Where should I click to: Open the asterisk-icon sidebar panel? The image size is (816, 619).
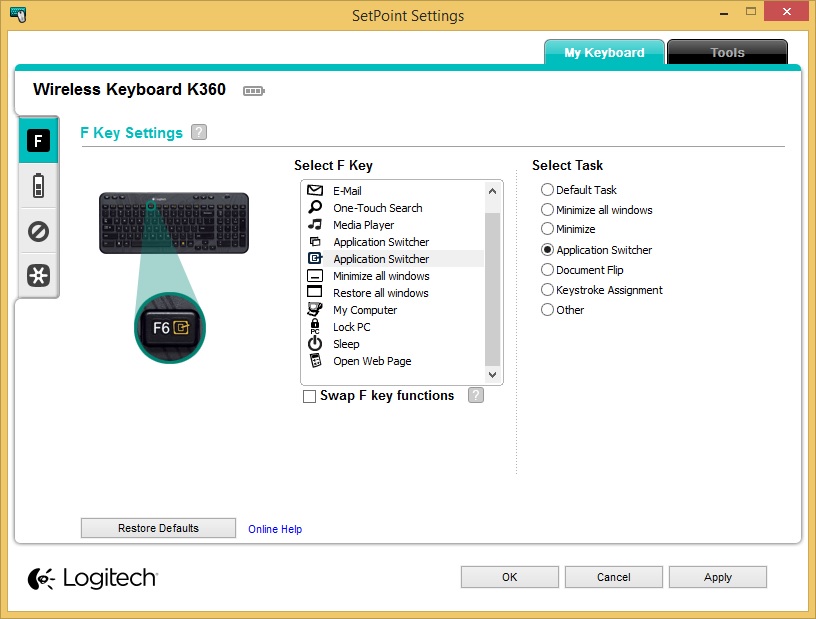(39, 275)
